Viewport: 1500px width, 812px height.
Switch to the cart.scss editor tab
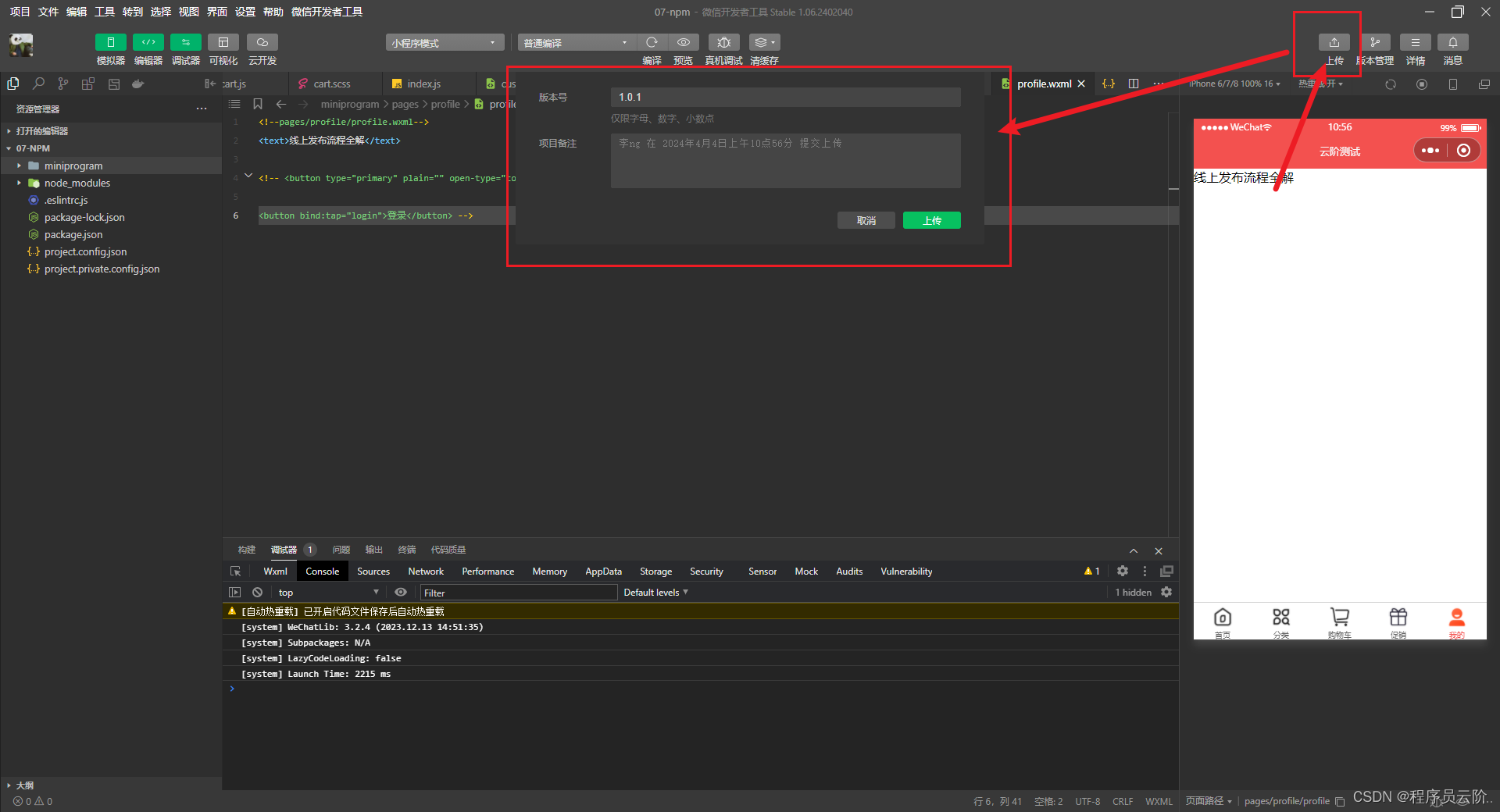point(332,84)
